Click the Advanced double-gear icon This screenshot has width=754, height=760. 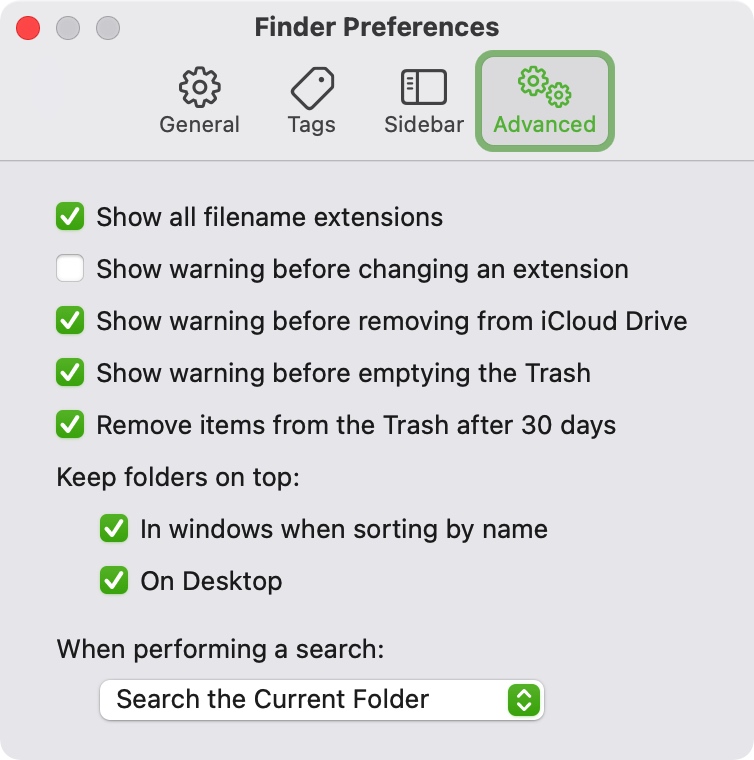point(545,87)
